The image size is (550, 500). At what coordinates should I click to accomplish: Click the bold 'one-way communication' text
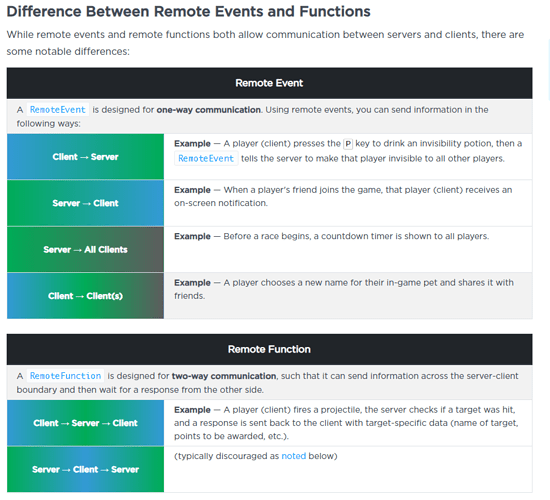coord(208,110)
